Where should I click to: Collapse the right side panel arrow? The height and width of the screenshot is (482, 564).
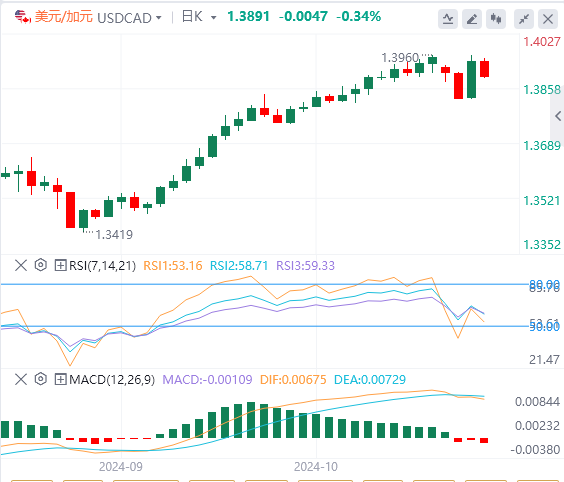coord(558,116)
